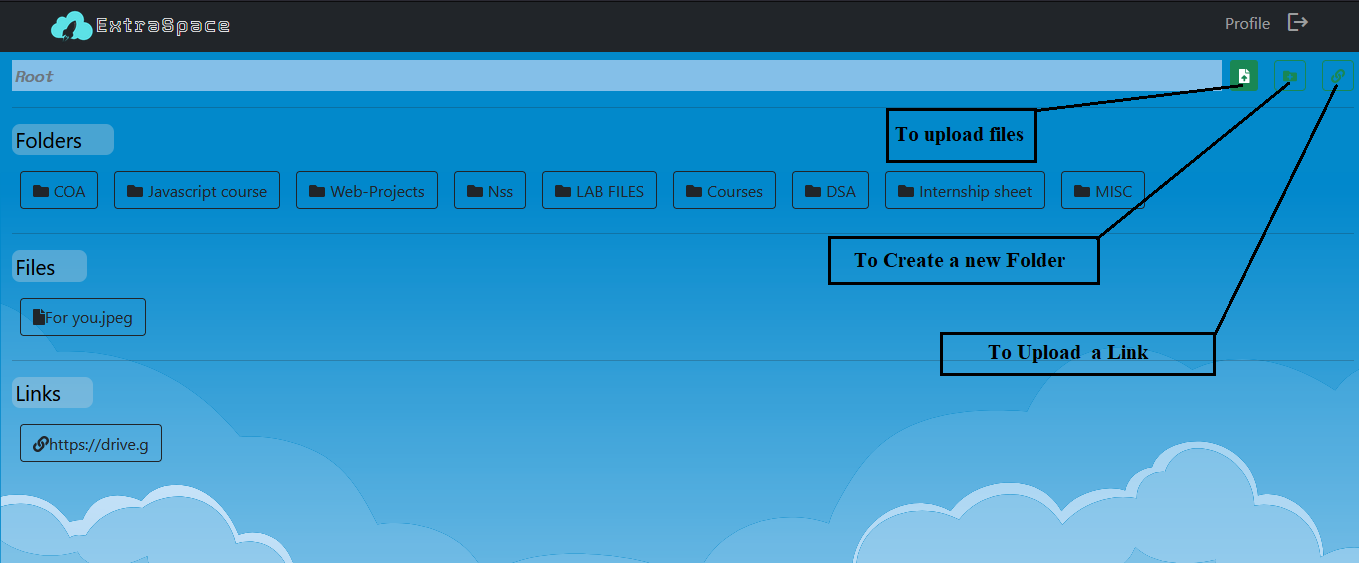Viewport: 1359px width, 563px height.
Task: Click the create new folder icon
Action: pyautogui.click(x=1290, y=76)
